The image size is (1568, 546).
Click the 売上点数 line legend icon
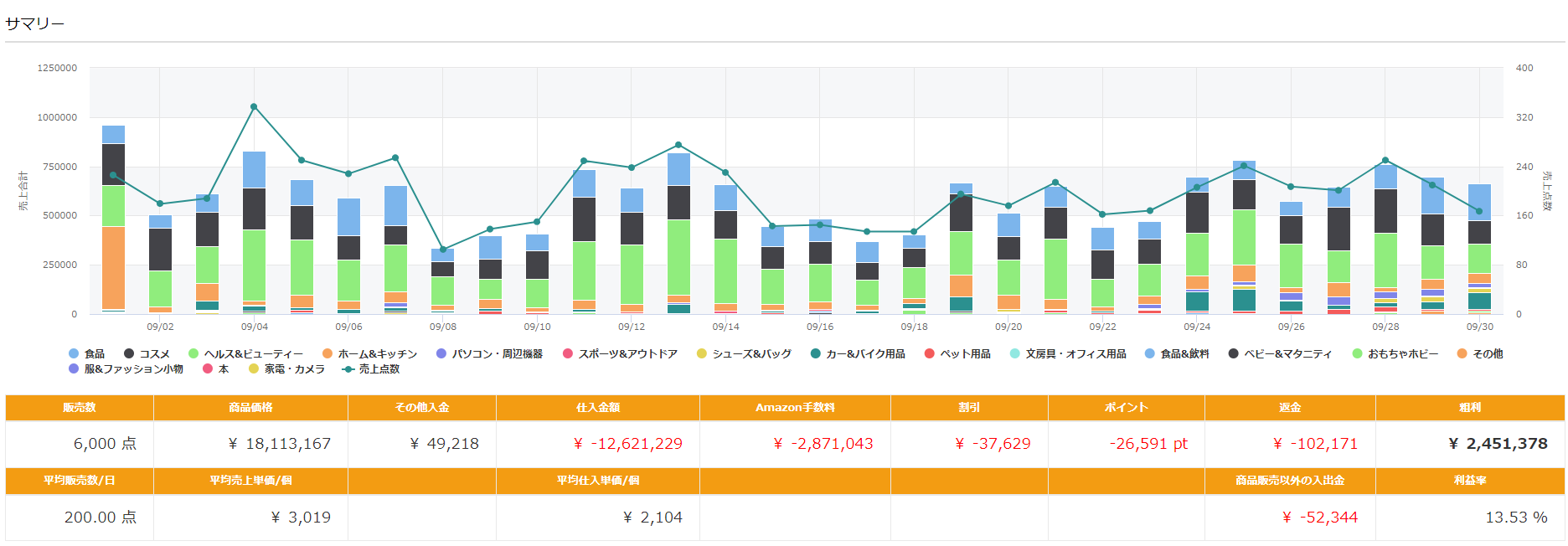point(348,369)
